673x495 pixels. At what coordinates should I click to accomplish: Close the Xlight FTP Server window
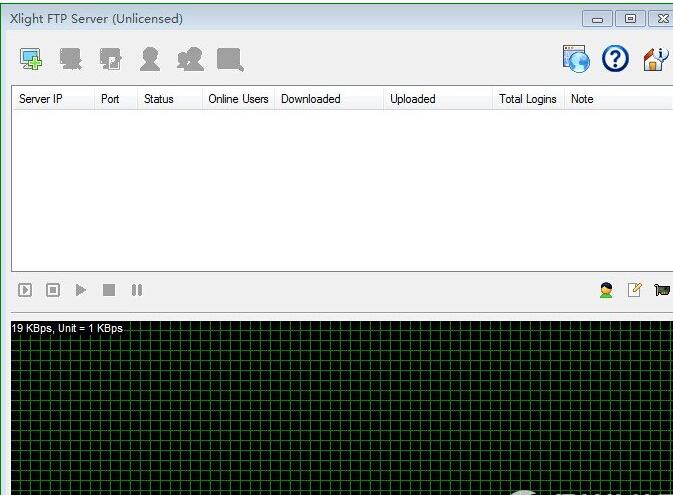click(661, 19)
